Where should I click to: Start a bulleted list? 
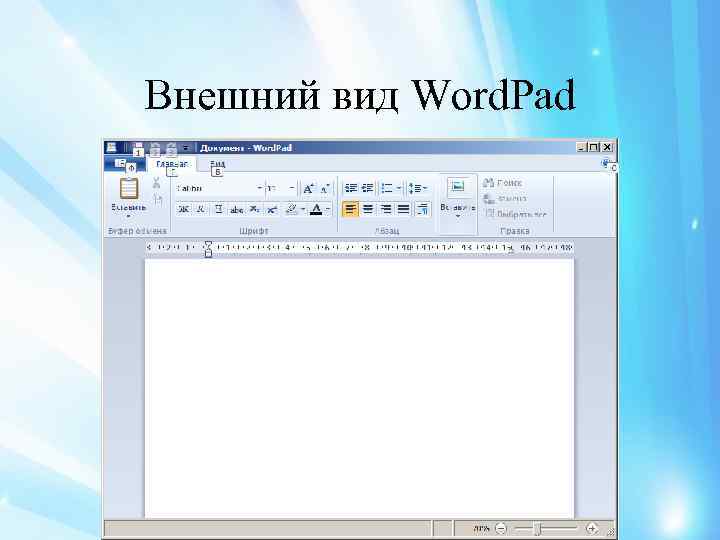387,188
